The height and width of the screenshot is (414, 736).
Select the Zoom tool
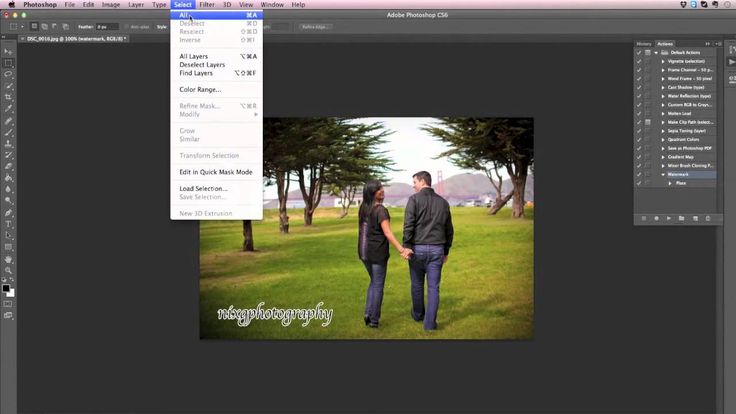[8, 271]
